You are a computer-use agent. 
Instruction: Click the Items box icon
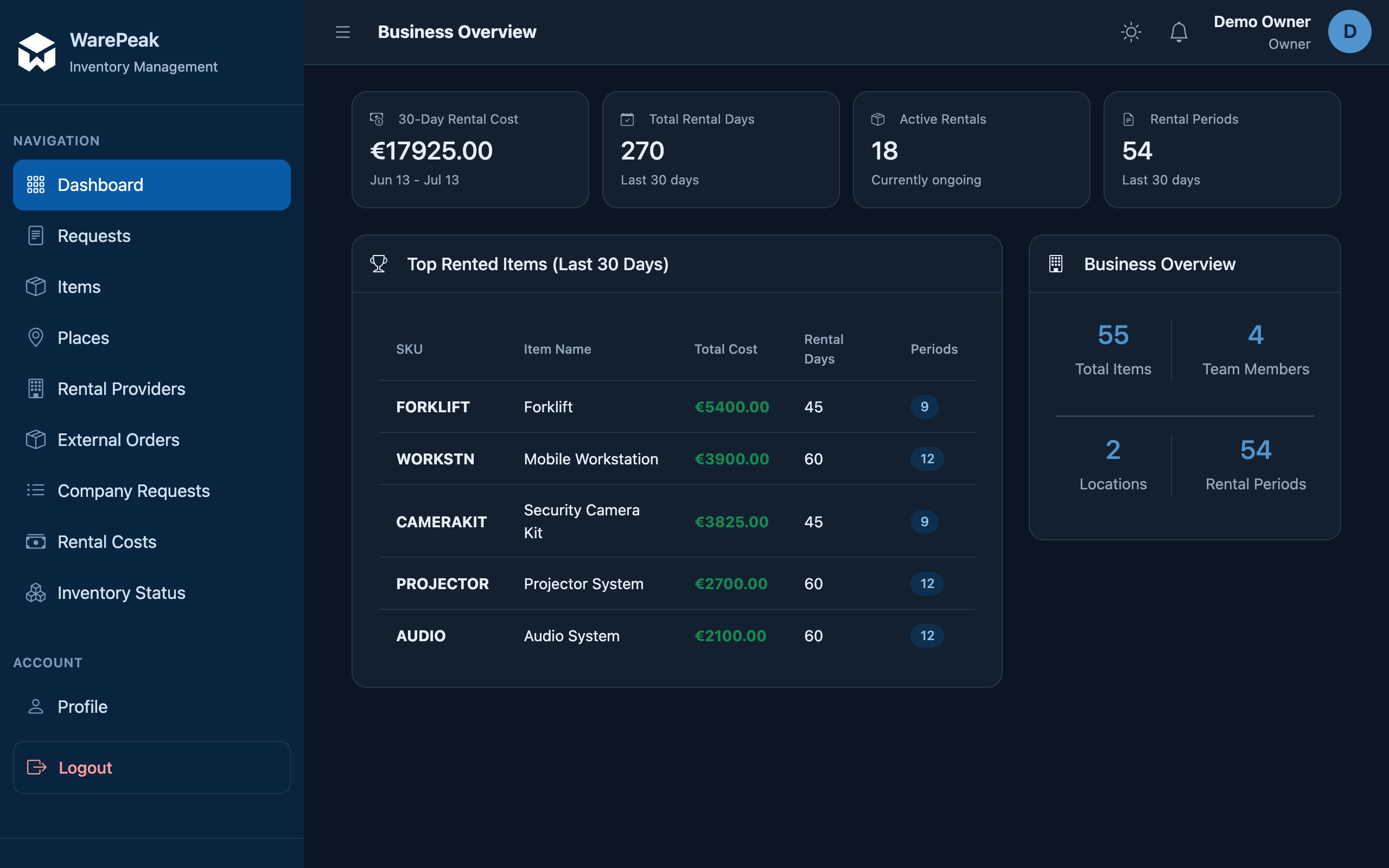pyautogui.click(x=36, y=286)
